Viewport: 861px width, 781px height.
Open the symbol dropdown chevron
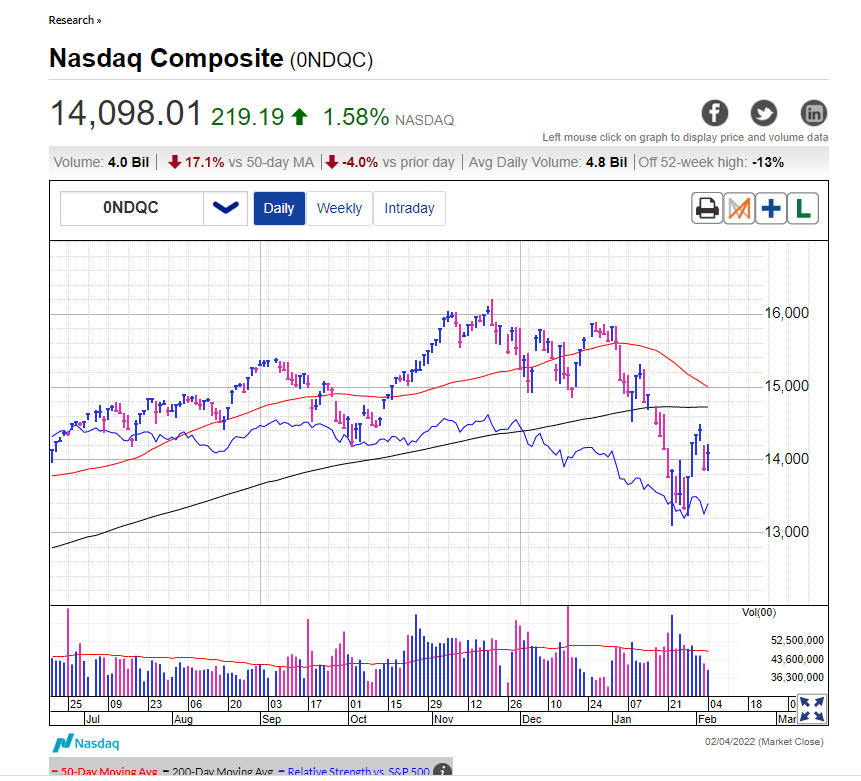point(226,208)
